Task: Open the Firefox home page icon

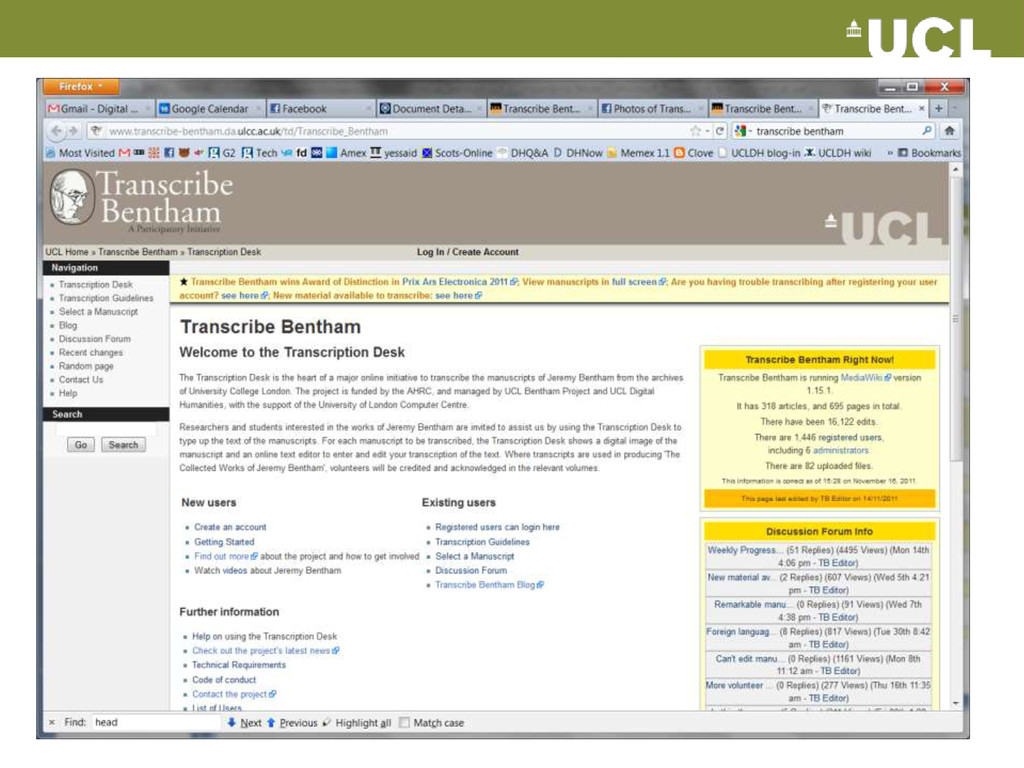Action: pyautogui.click(x=950, y=131)
